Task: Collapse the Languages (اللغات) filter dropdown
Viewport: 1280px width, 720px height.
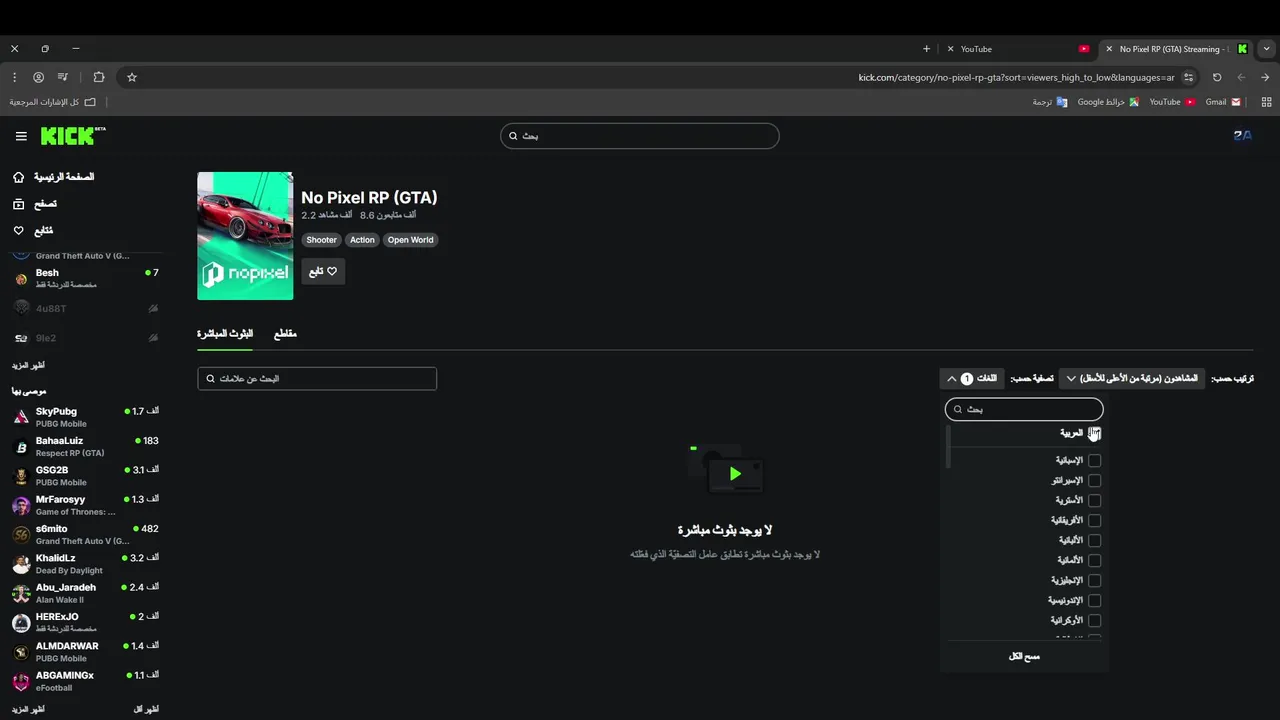Action: (971, 378)
